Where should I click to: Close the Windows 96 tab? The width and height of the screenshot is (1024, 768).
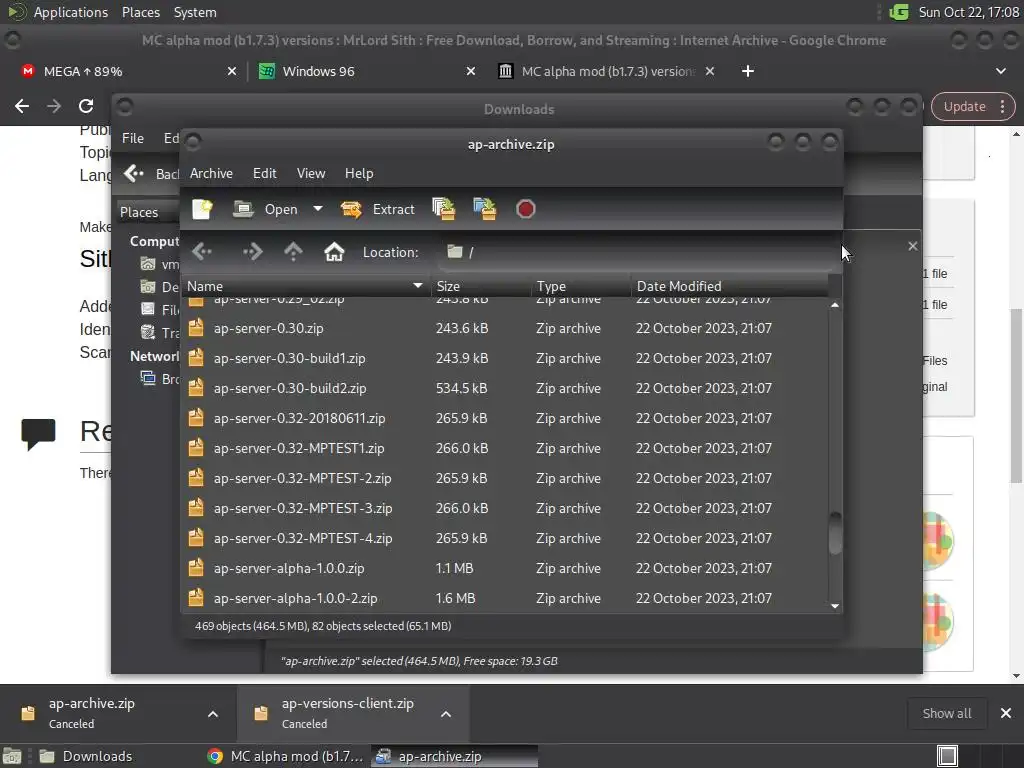pyautogui.click(x=471, y=71)
